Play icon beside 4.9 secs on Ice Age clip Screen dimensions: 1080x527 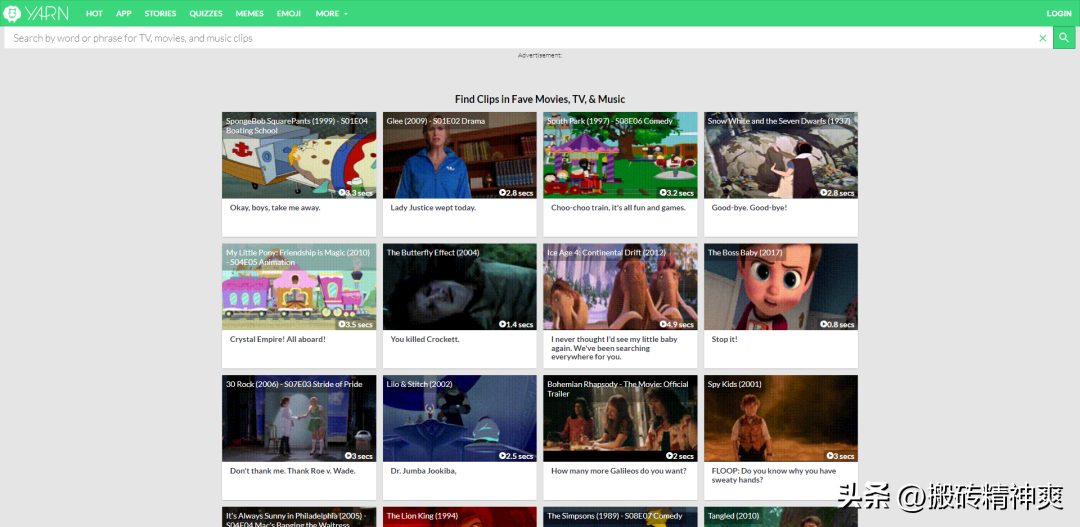[663, 324]
